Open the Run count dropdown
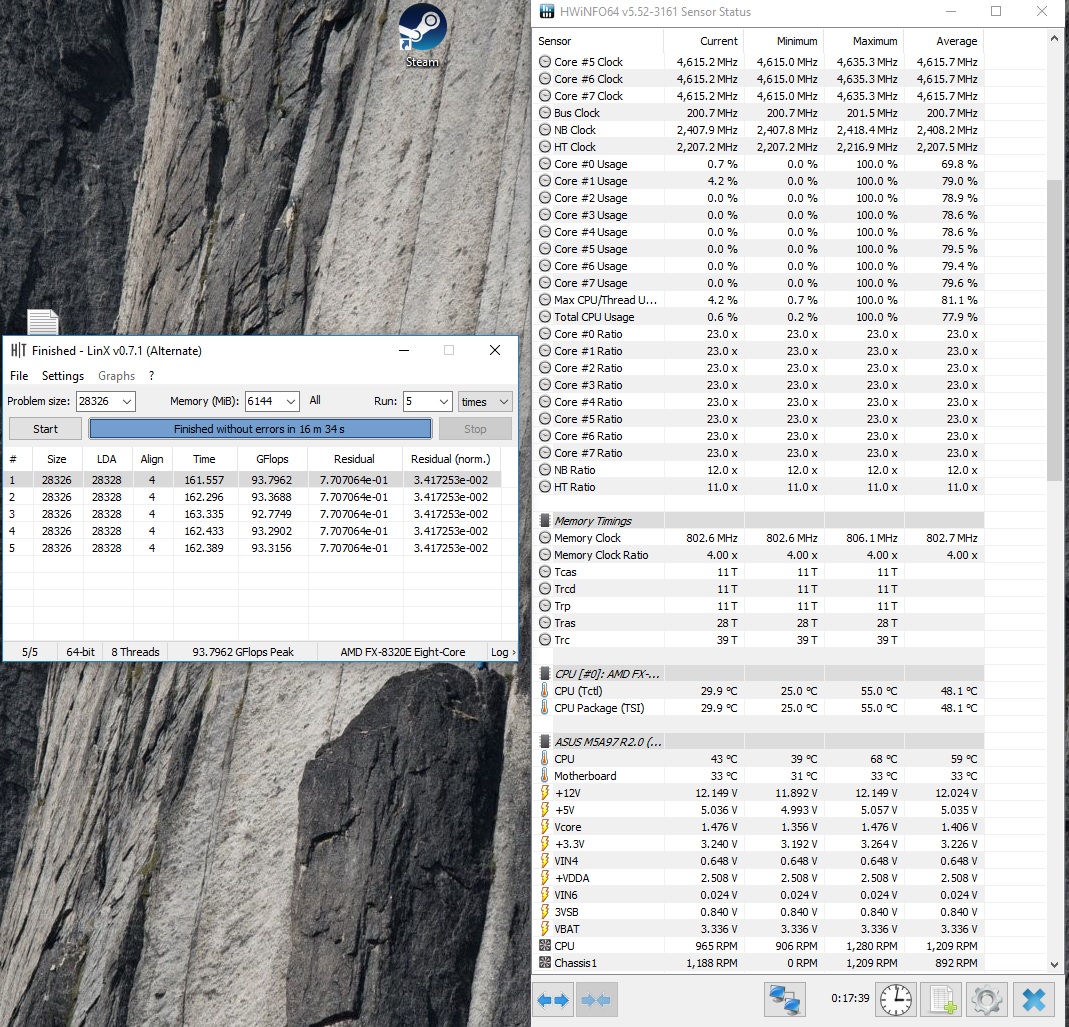Viewport: 1069px width, 1027px height. [444, 401]
